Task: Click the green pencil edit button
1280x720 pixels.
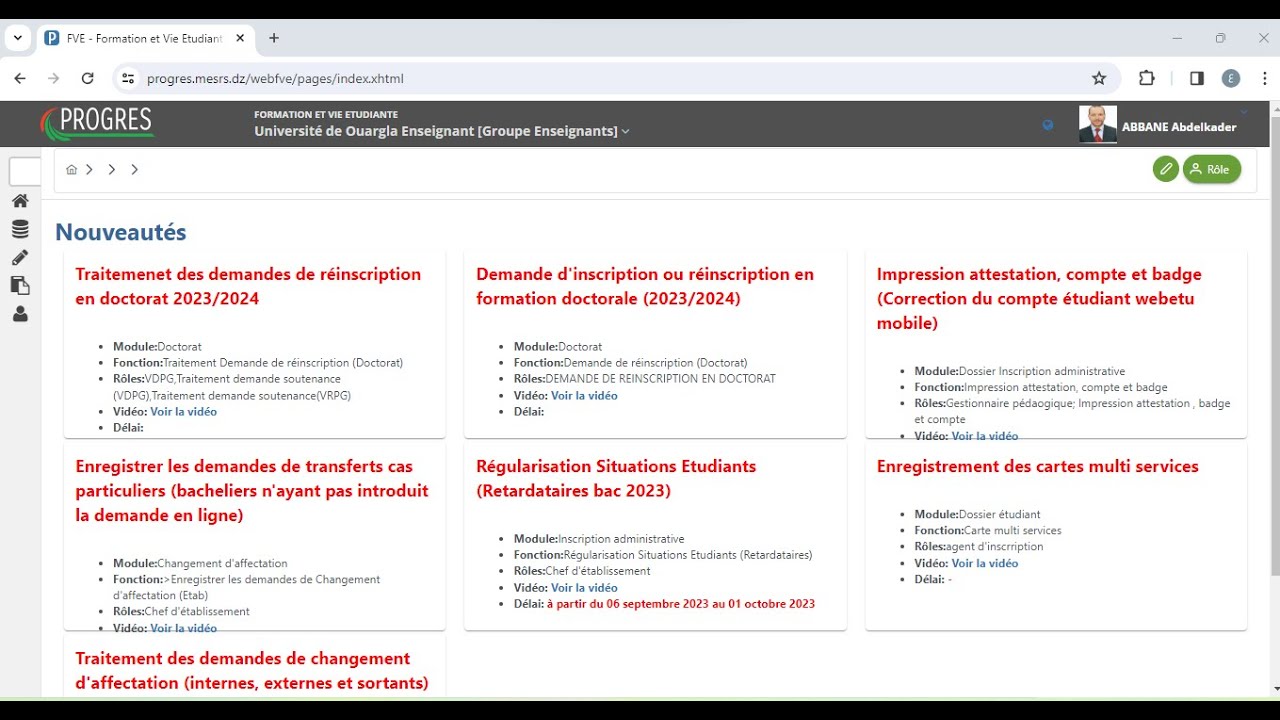Action: (x=1165, y=169)
